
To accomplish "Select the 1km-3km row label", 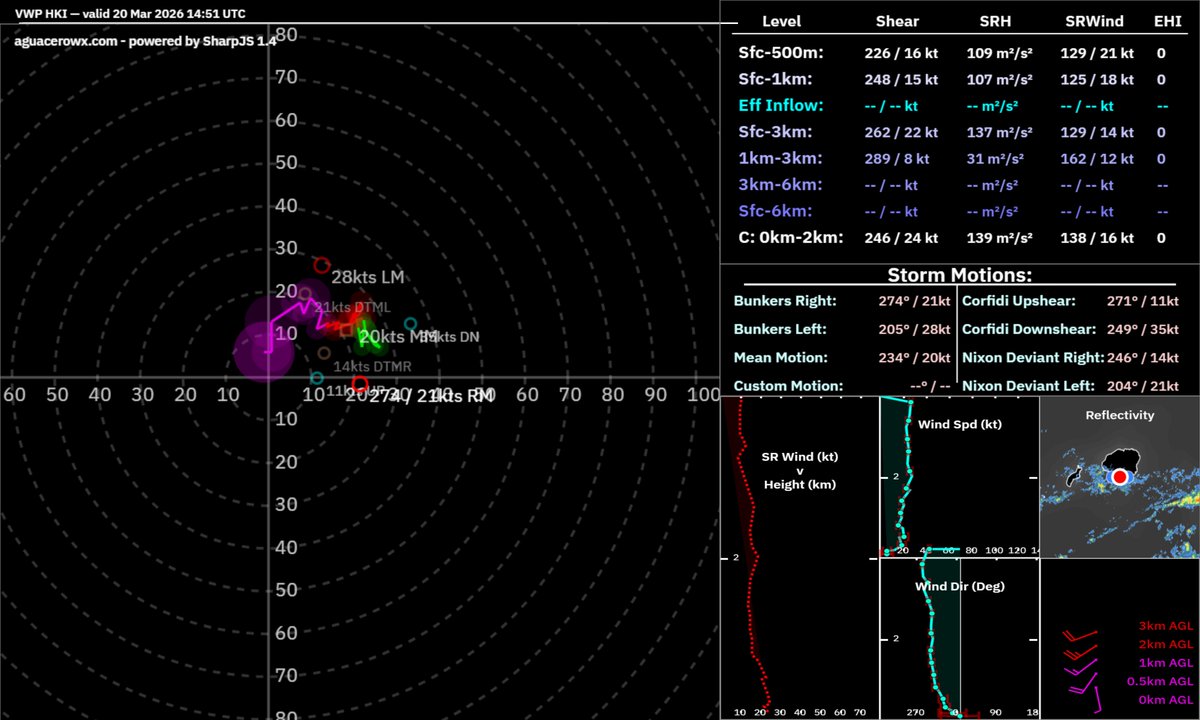I will [779, 158].
